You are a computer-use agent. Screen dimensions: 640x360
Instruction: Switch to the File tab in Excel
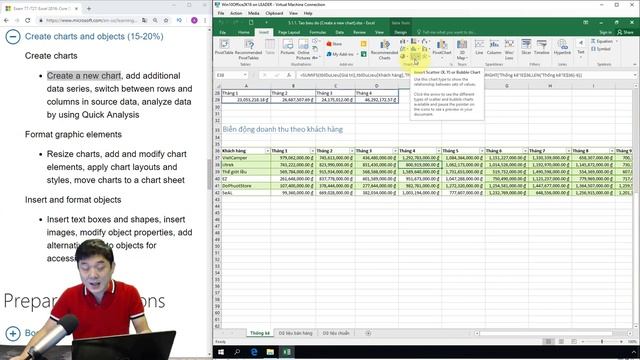coord(222,32)
